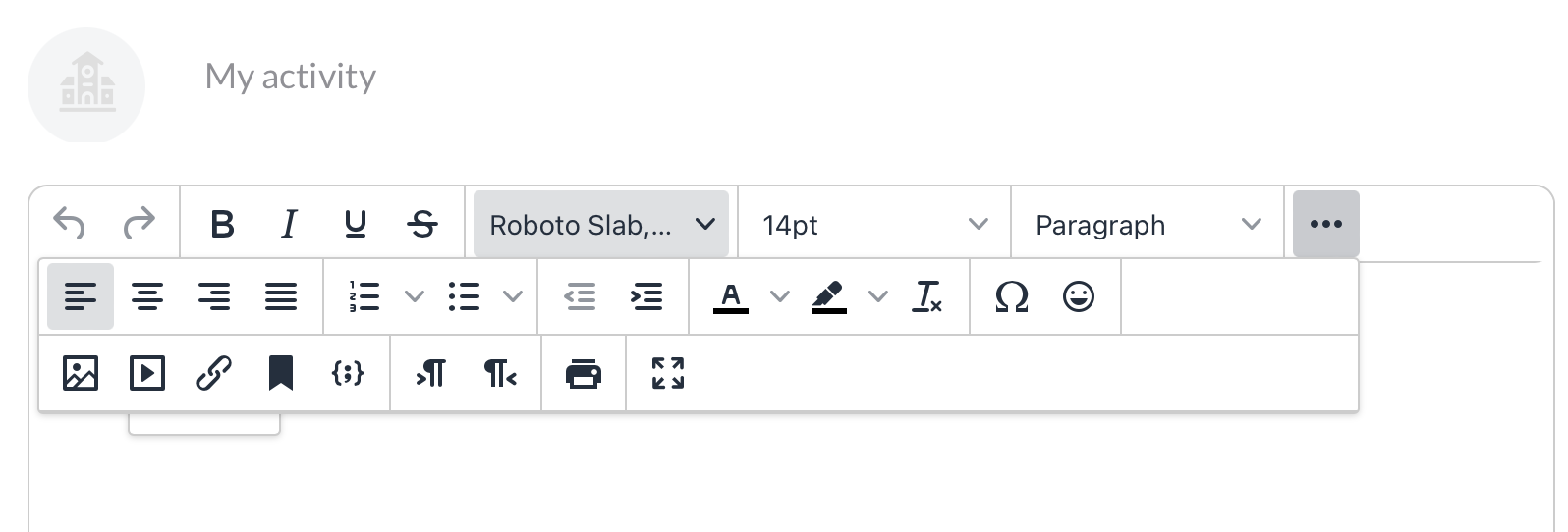Expand the Paragraph block format dropdown
The height and width of the screenshot is (532, 1568).
pyautogui.click(x=1148, y=225)
